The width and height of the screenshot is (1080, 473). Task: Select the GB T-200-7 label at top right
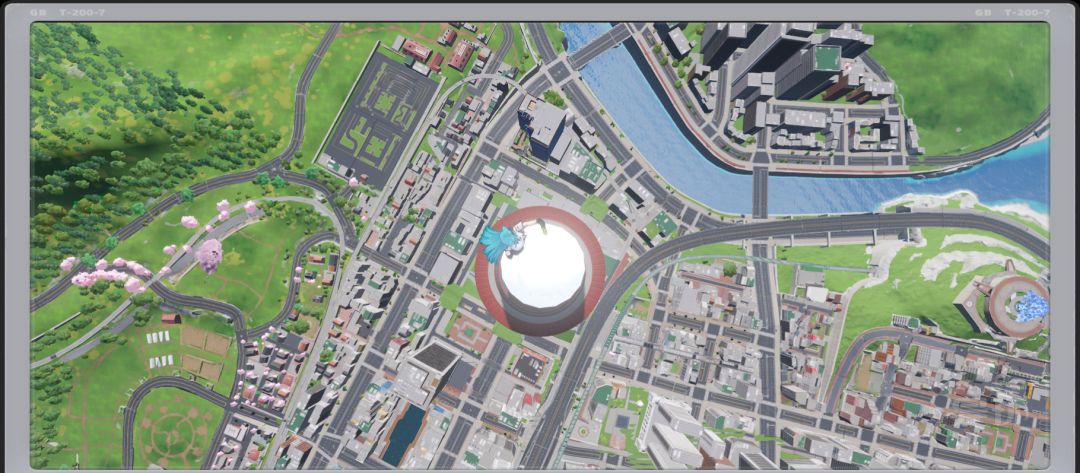pyautogui.click(x=1012, y=12)
